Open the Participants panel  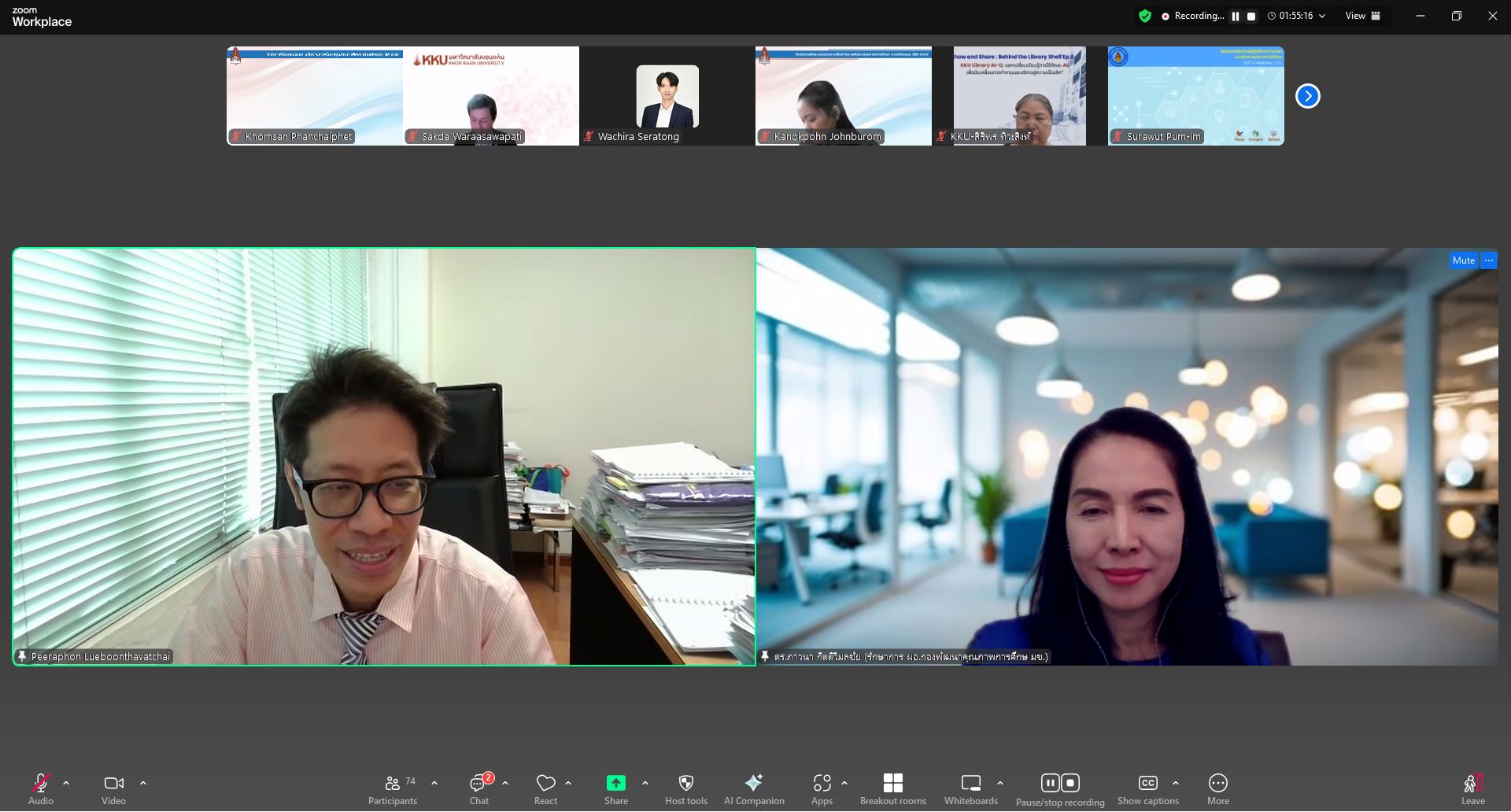click(x=392, y=789)
